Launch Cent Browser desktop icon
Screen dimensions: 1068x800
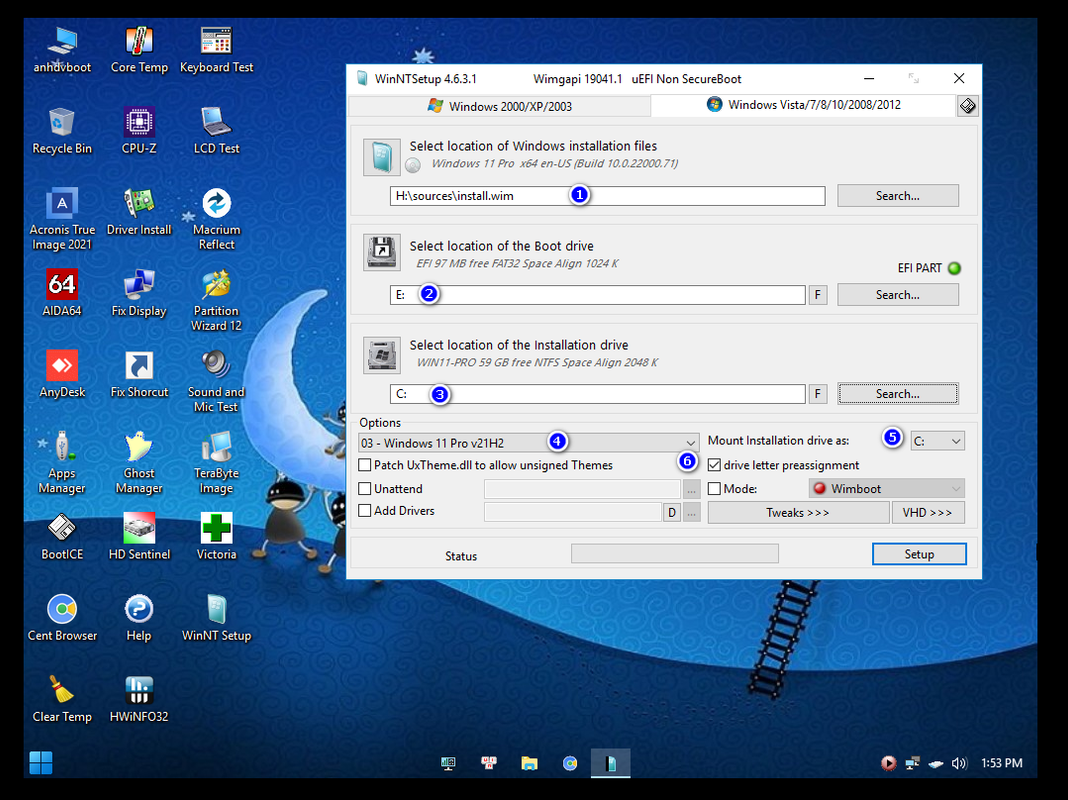point(62,618)
